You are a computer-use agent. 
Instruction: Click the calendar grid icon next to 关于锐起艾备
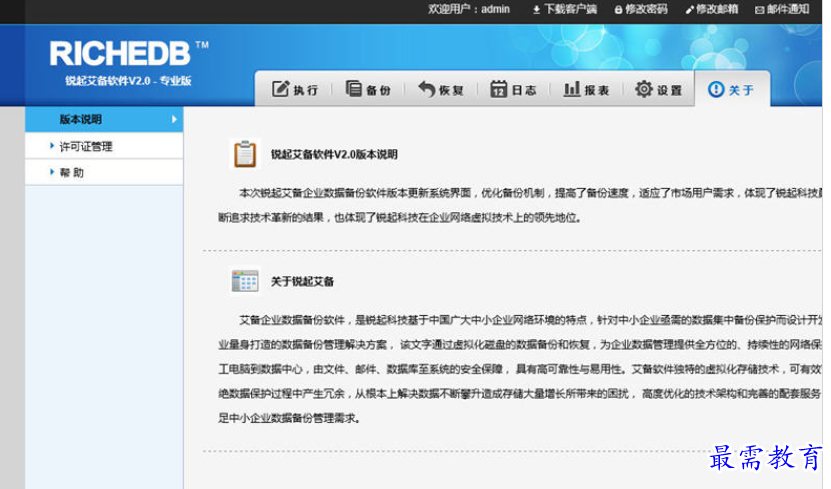pyautogui.click(x=245, y=281)
